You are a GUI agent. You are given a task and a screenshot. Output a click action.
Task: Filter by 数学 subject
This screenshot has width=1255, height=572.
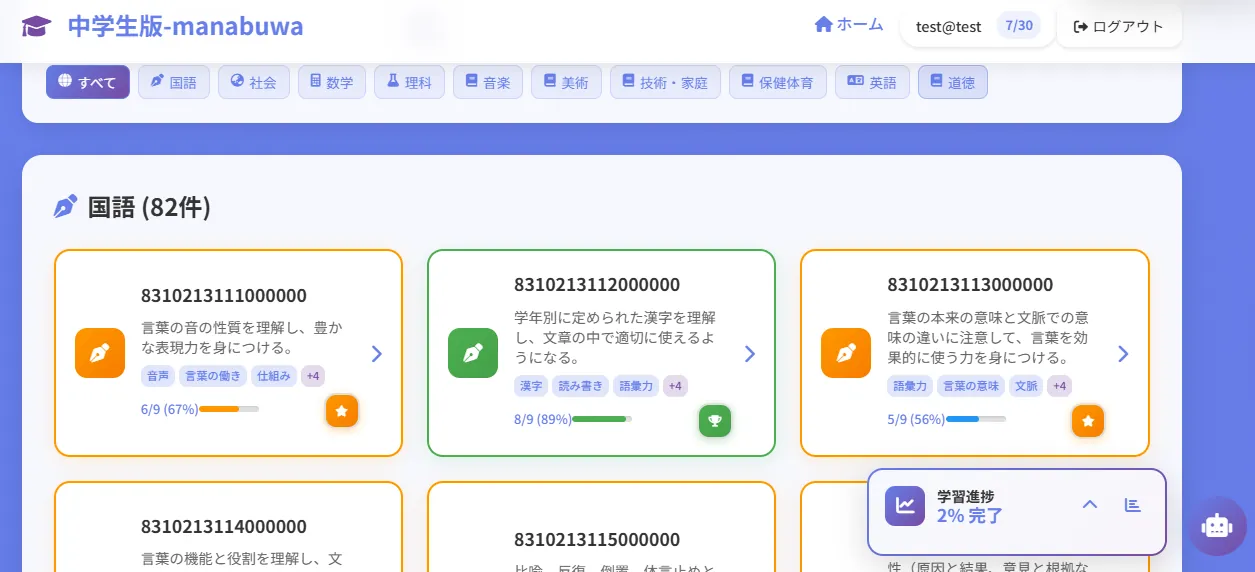click(332, 82)
